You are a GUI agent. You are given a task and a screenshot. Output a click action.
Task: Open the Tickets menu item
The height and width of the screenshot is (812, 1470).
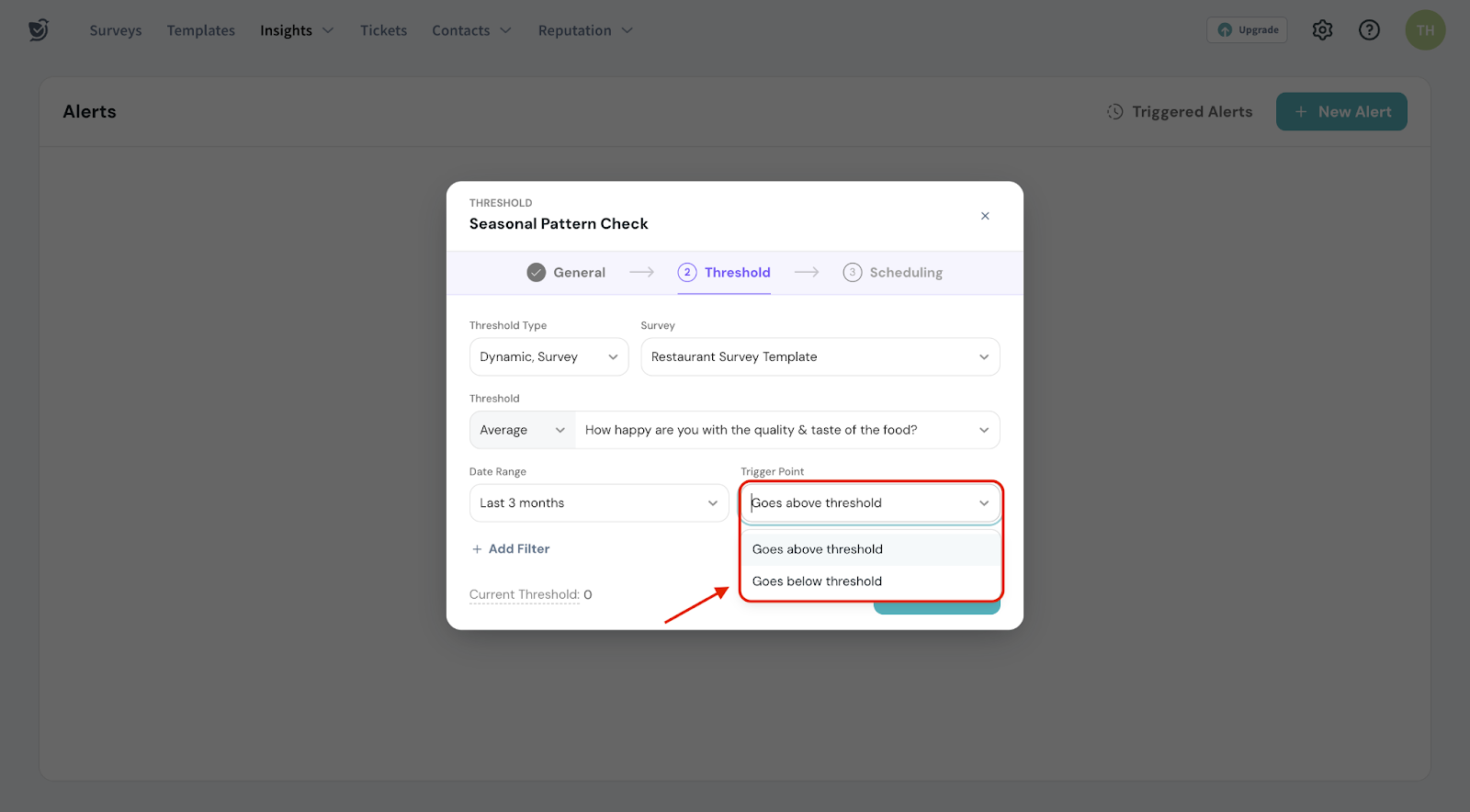coord(383,30)
